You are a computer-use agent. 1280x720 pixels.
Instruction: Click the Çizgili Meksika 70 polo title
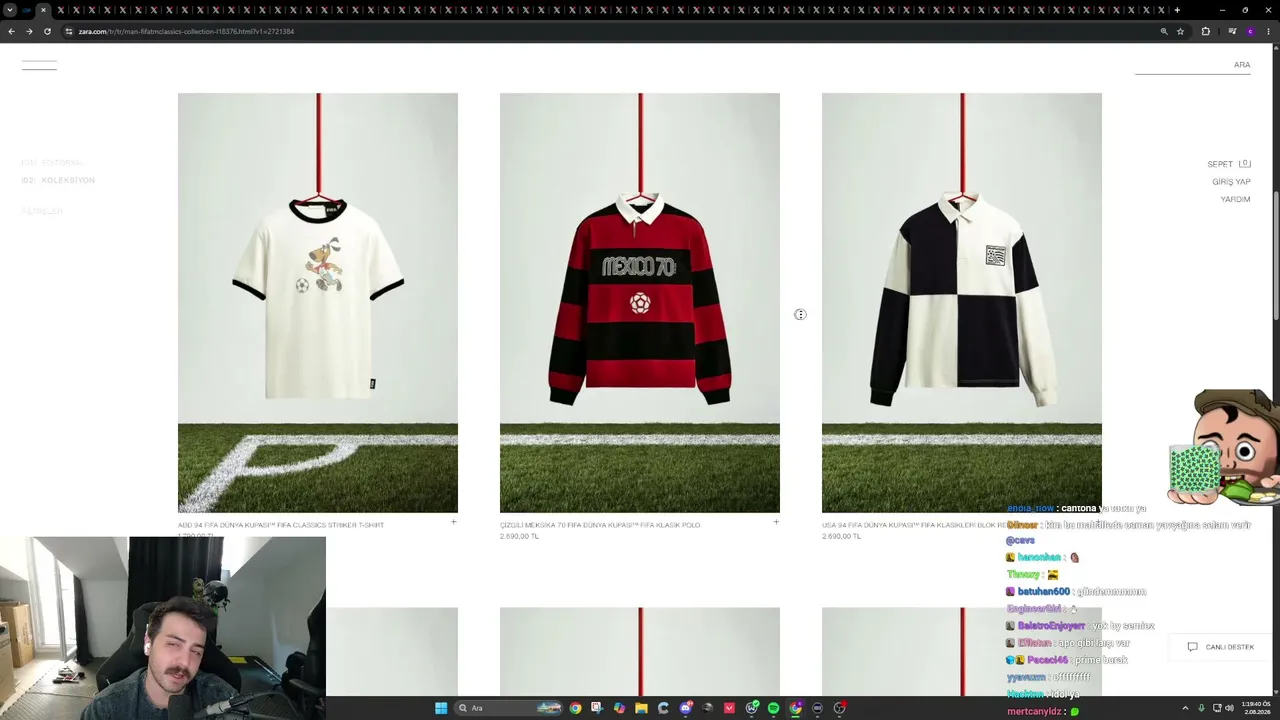600,525
